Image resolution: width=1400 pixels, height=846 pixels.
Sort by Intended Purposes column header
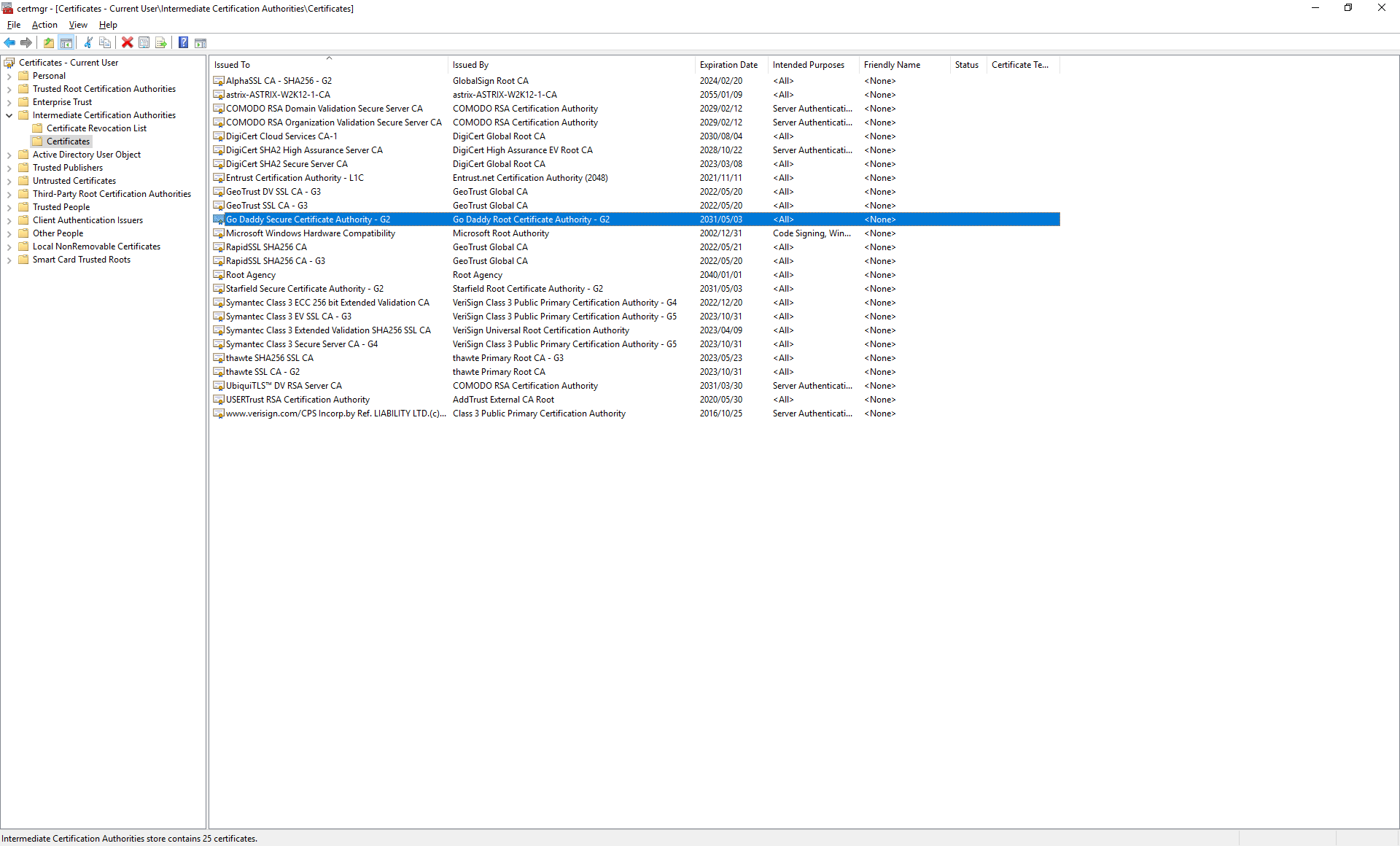pyautogui.click(x=814, y=65)
